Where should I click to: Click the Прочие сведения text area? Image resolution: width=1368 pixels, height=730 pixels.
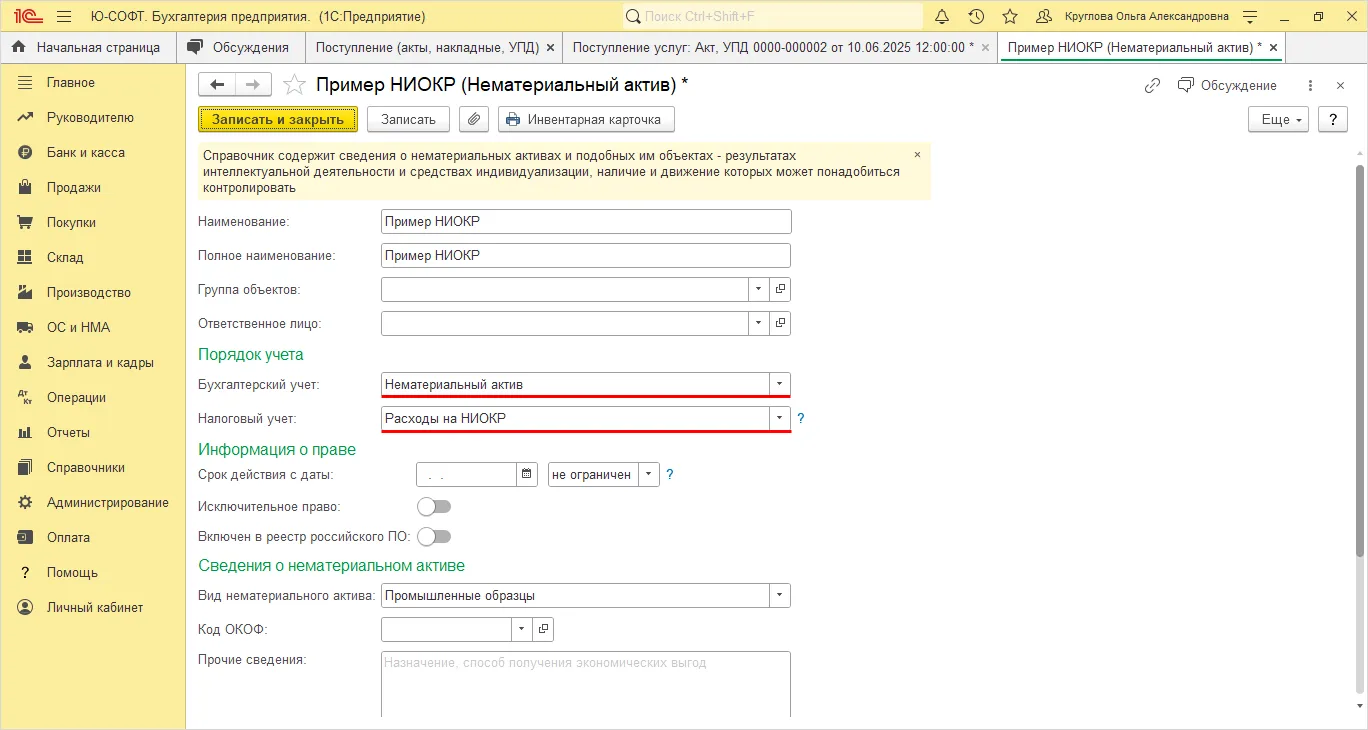click(586, 684)
